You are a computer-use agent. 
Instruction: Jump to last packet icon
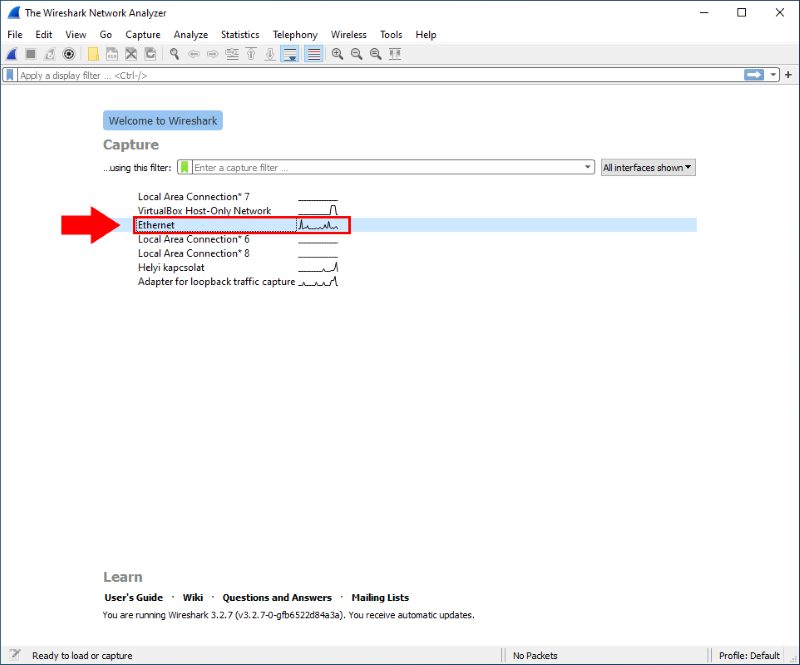[270, 54]
